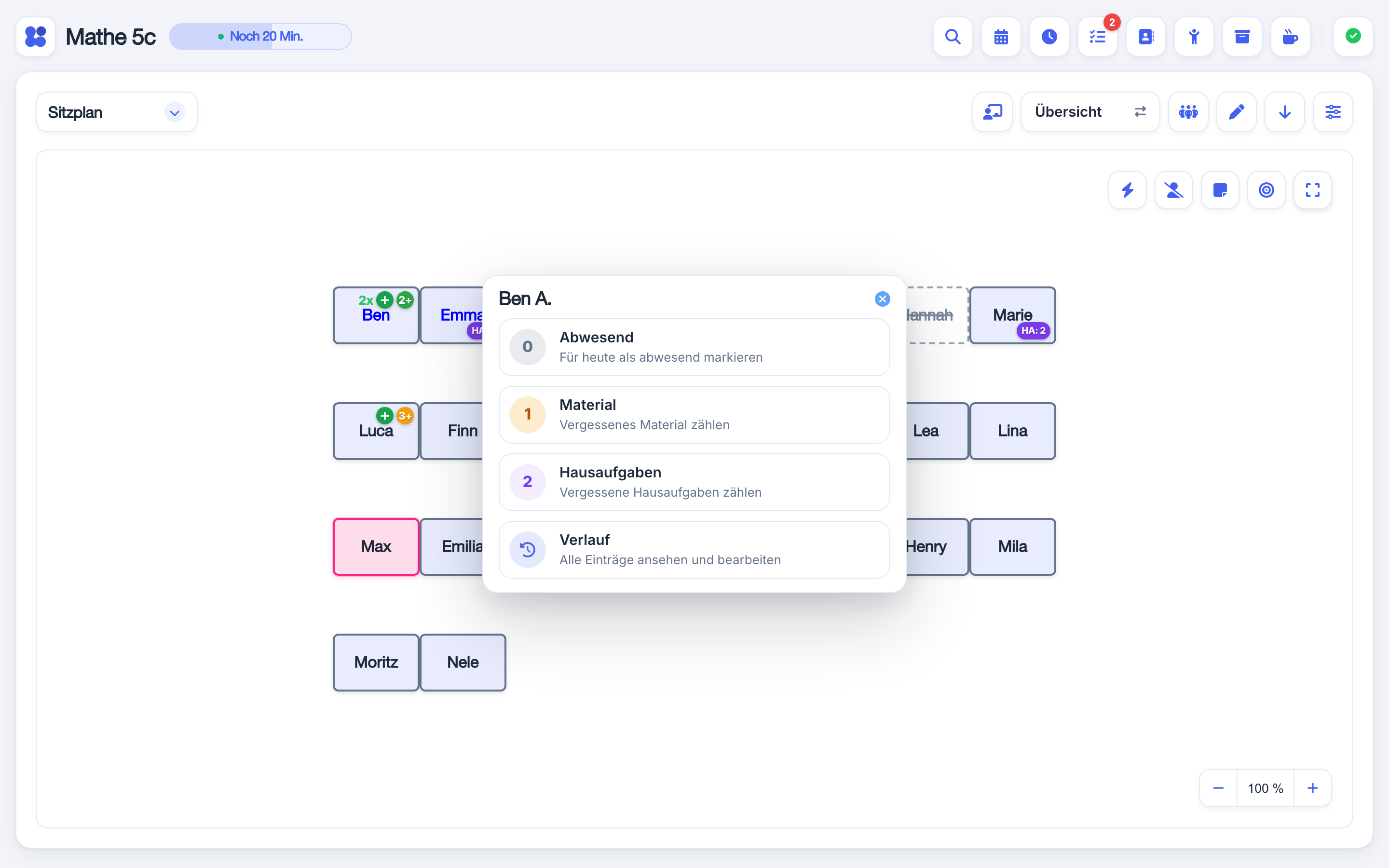The width and height of the screenshot is (1389, 868).
Task: Open the app logo home button
Action: point(36,37)
